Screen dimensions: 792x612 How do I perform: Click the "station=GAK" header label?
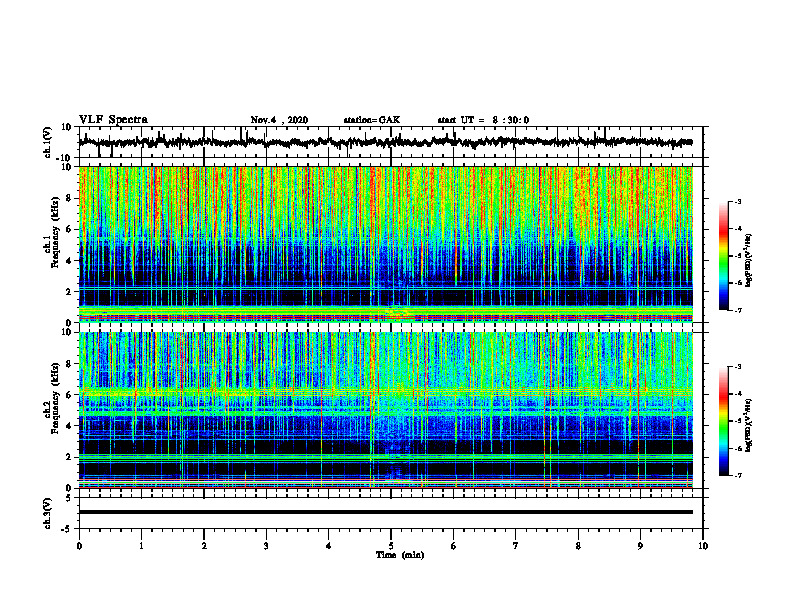[x=372, y=120]
